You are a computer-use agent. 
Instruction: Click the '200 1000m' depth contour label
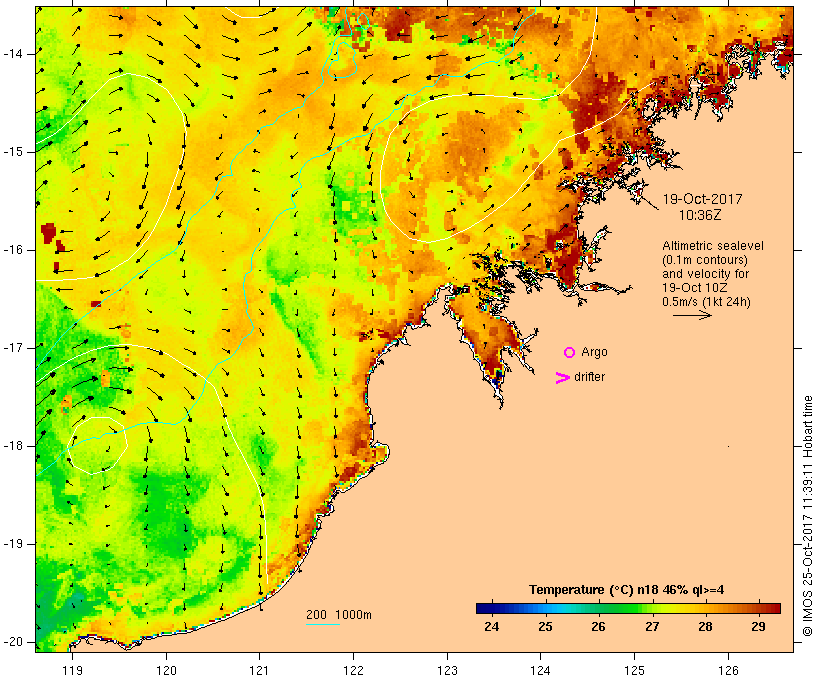pos(339,615)
